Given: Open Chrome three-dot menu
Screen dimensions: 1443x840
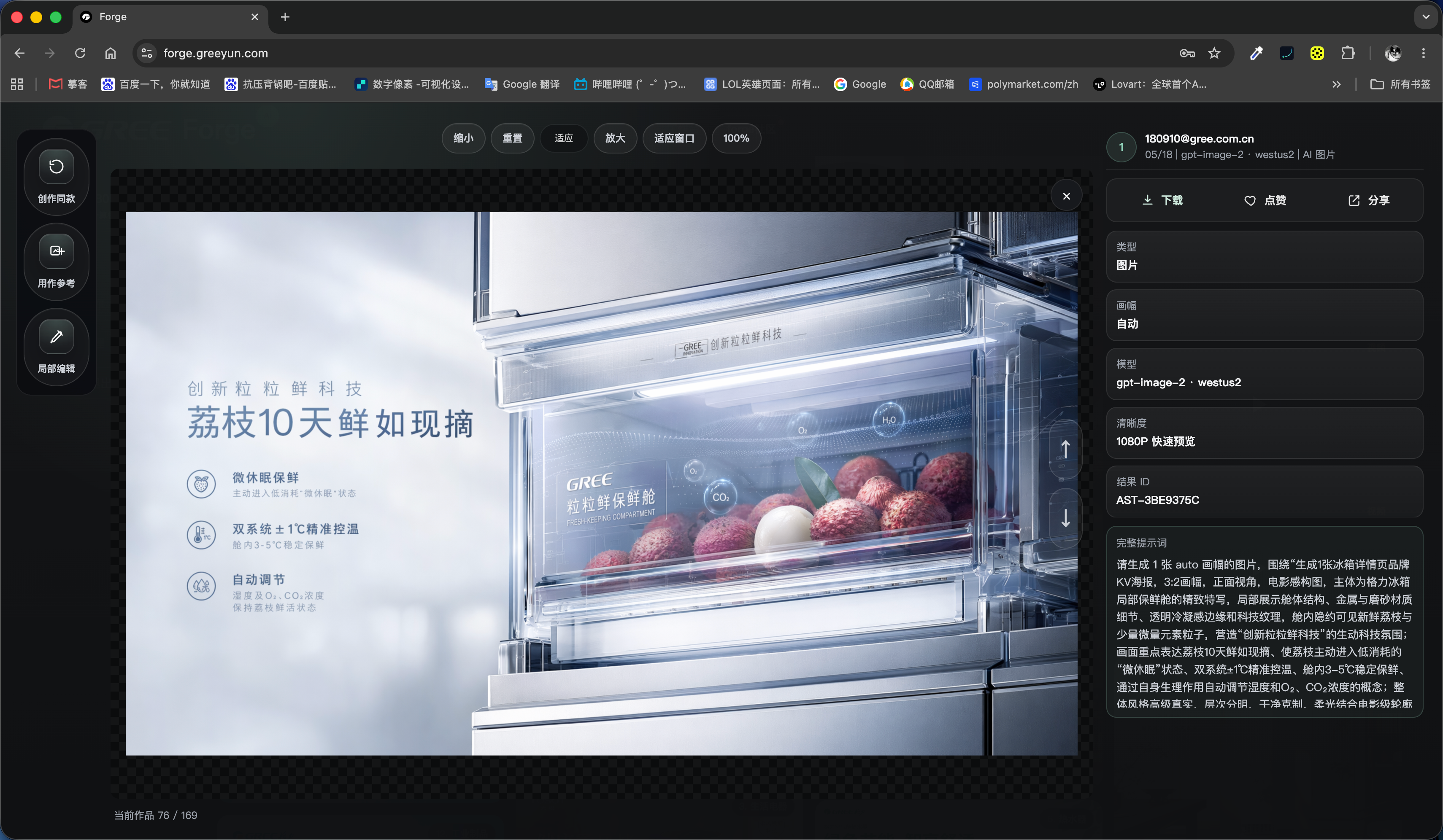Looking at the screenshot, I should coord(1424,53).
